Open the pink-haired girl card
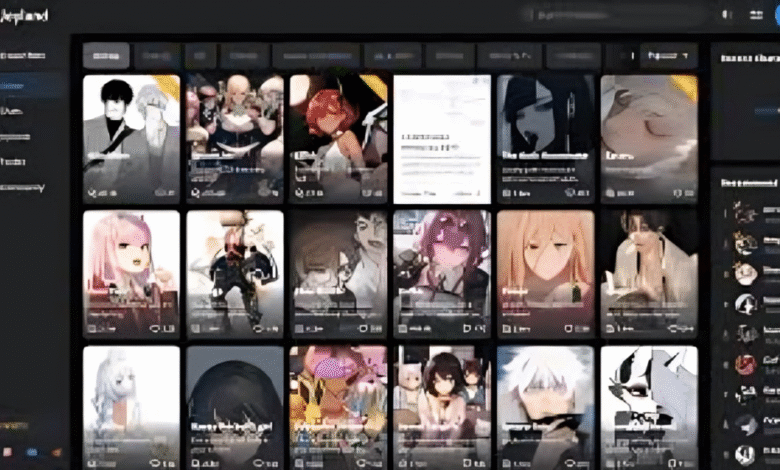This screenshot has height=470, width=780. 131,274
